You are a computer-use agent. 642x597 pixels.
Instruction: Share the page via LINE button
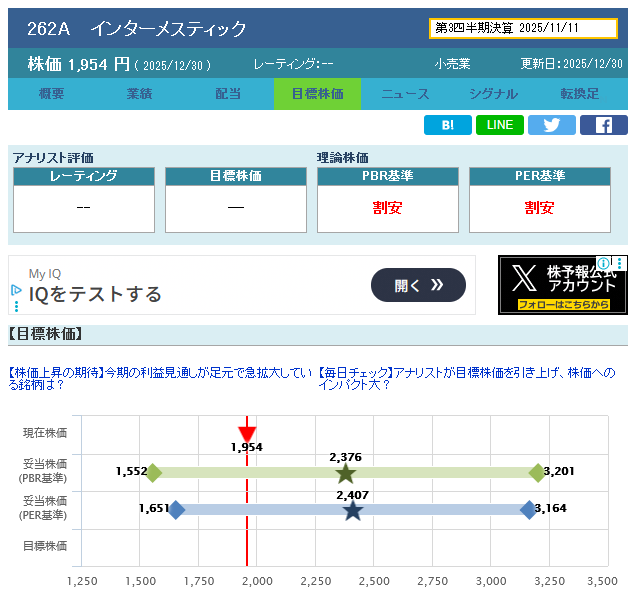click(499, 125)
